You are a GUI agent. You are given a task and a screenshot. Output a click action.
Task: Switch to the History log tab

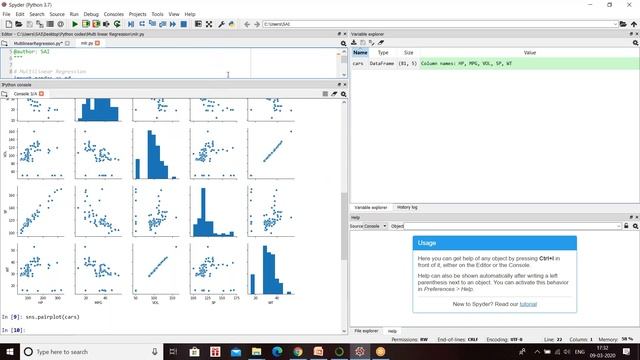tap(407, 207)
